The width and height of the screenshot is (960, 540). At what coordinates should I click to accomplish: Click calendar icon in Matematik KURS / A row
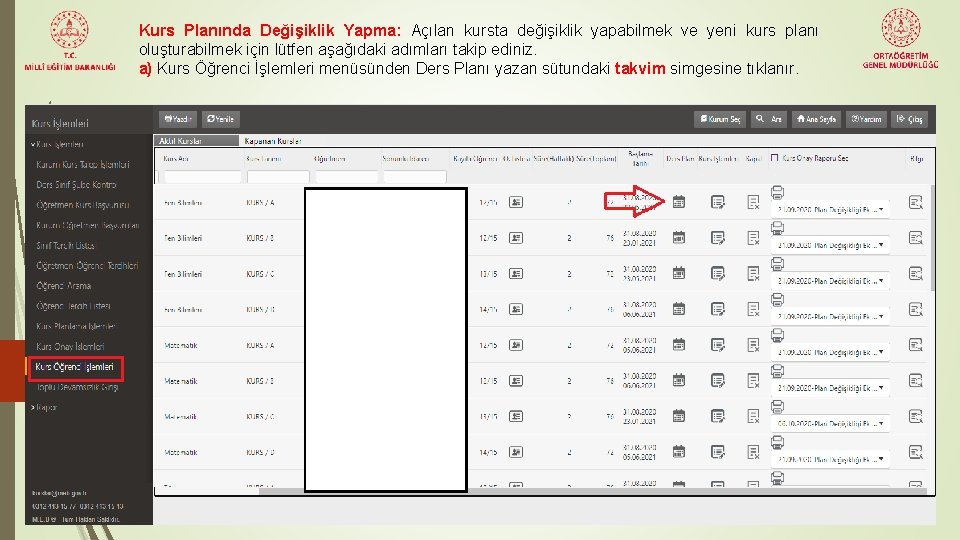click(678, 345)
